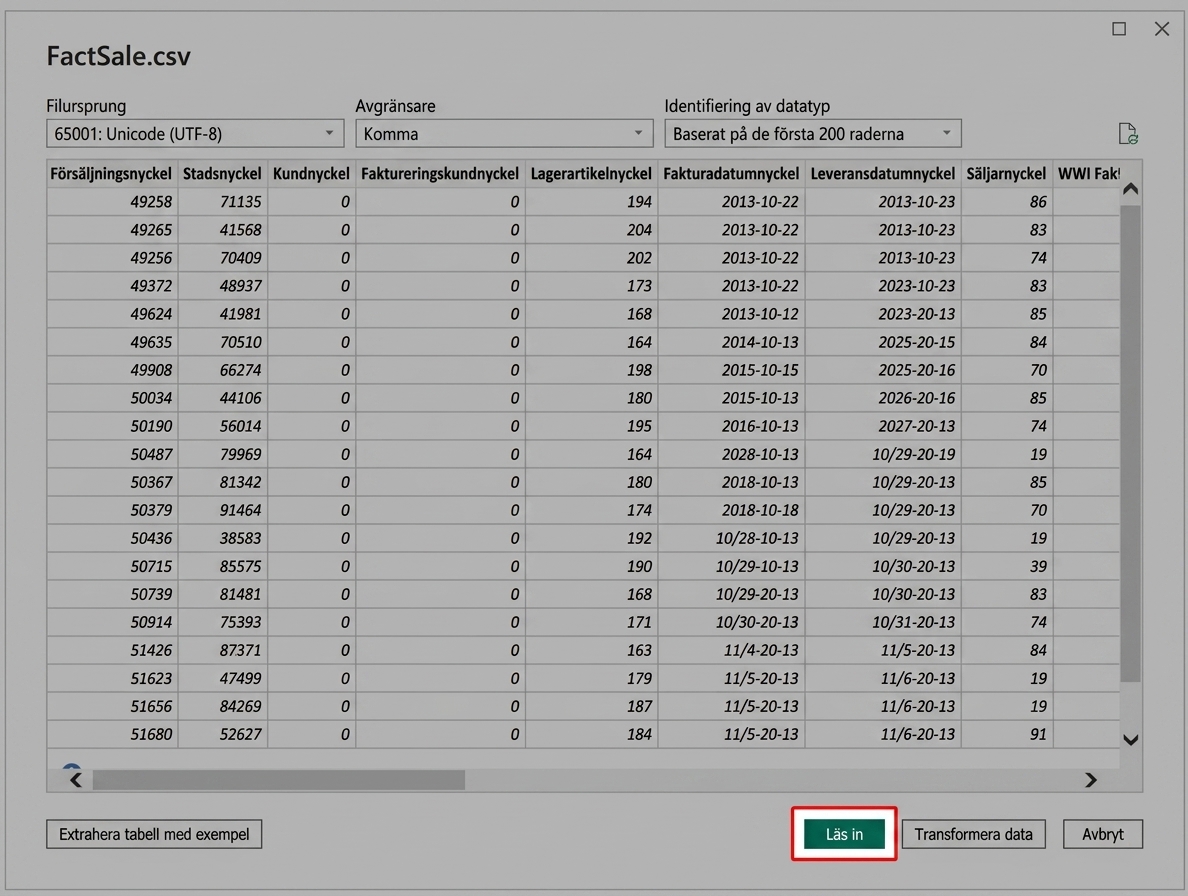Click cell value 41568

click(x=241, y=229)
